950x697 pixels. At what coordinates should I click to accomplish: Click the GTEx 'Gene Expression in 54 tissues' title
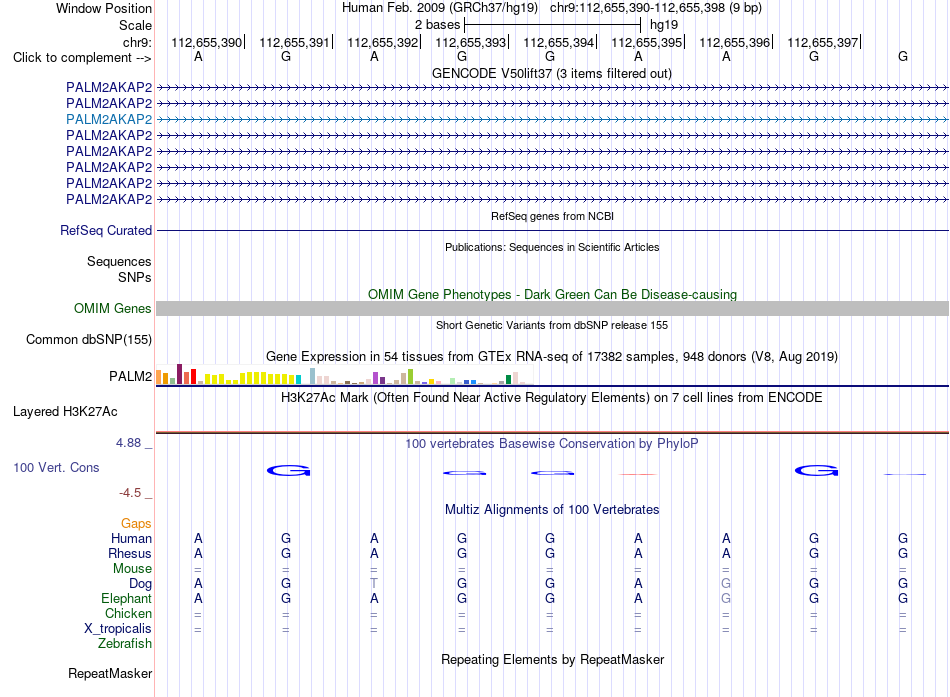[x=552, y=356]
